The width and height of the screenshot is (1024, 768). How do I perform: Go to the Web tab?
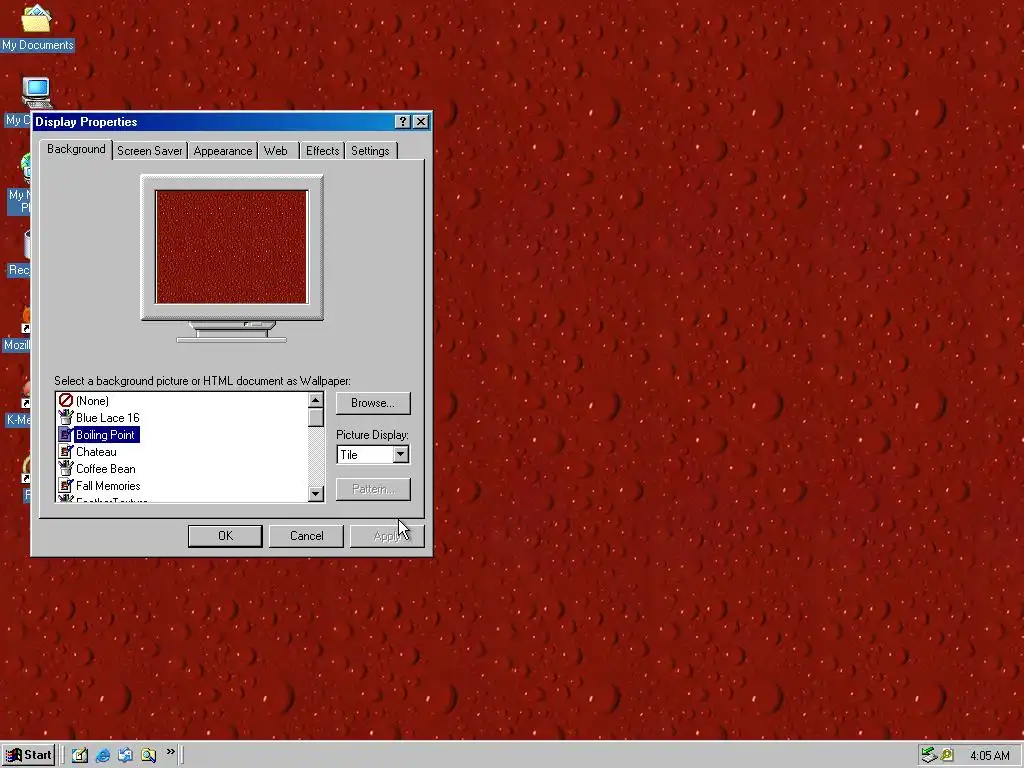click(x=276, y=151)
